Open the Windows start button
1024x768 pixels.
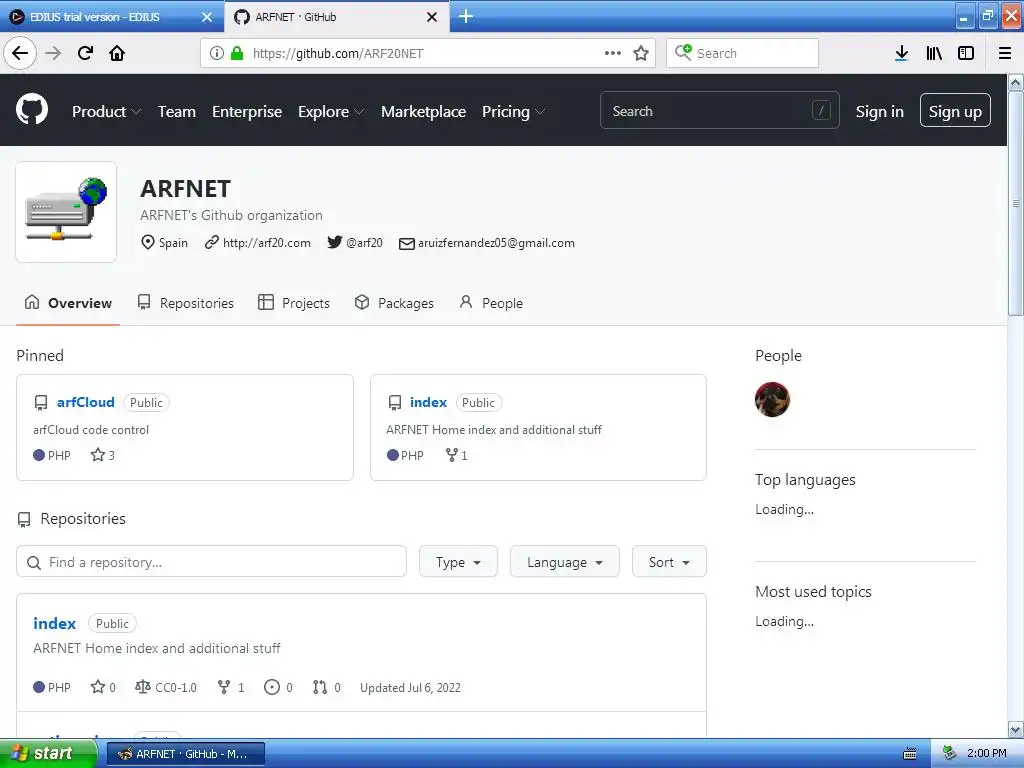[x=48, y=754]
